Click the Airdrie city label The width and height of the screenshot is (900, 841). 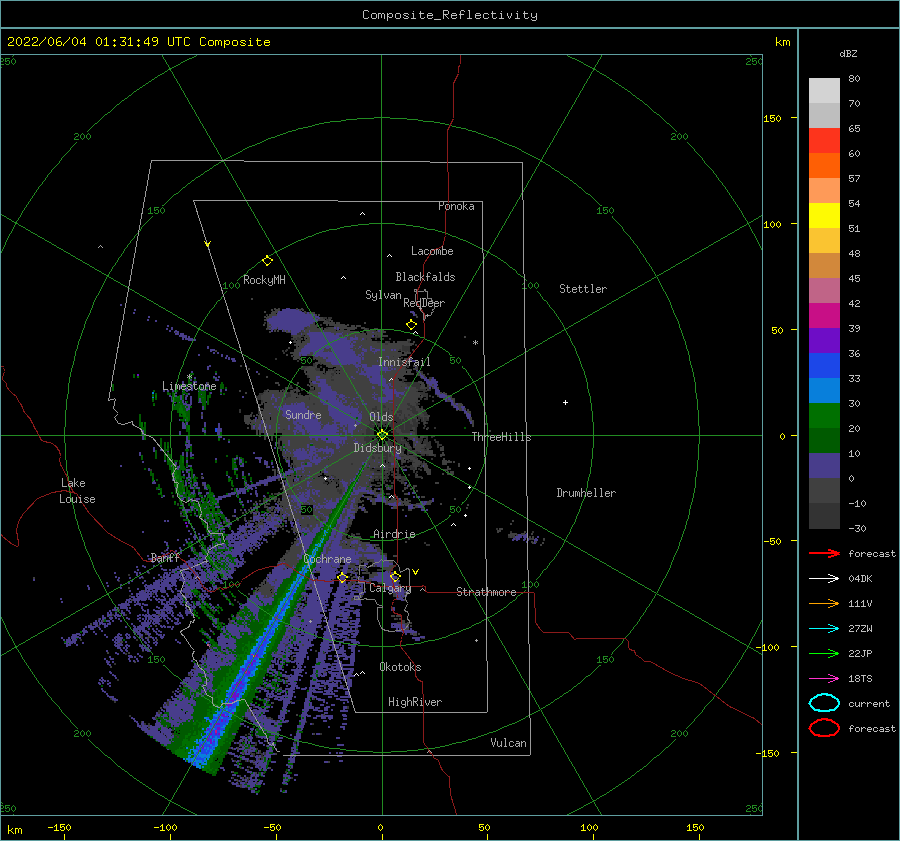click(394, 534)
